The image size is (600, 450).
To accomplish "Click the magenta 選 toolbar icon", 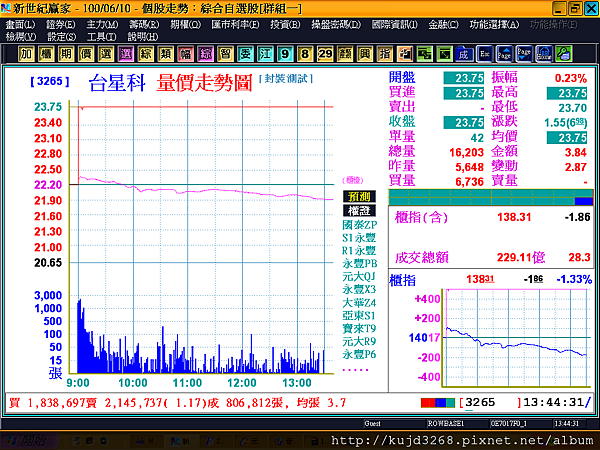I will pos(126,54).
